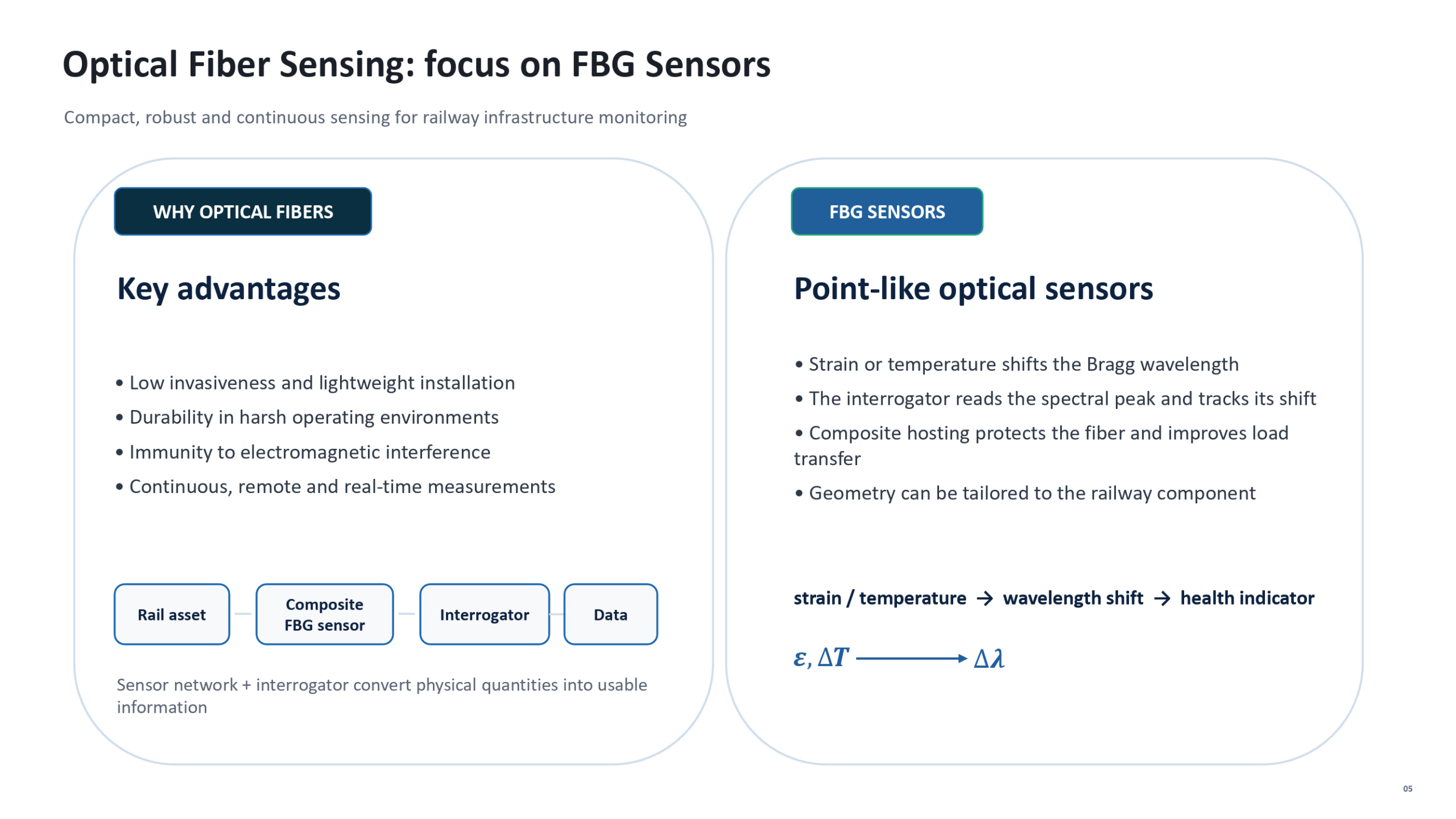Click the slide number 05
1456x819 pixels.
1407,789
